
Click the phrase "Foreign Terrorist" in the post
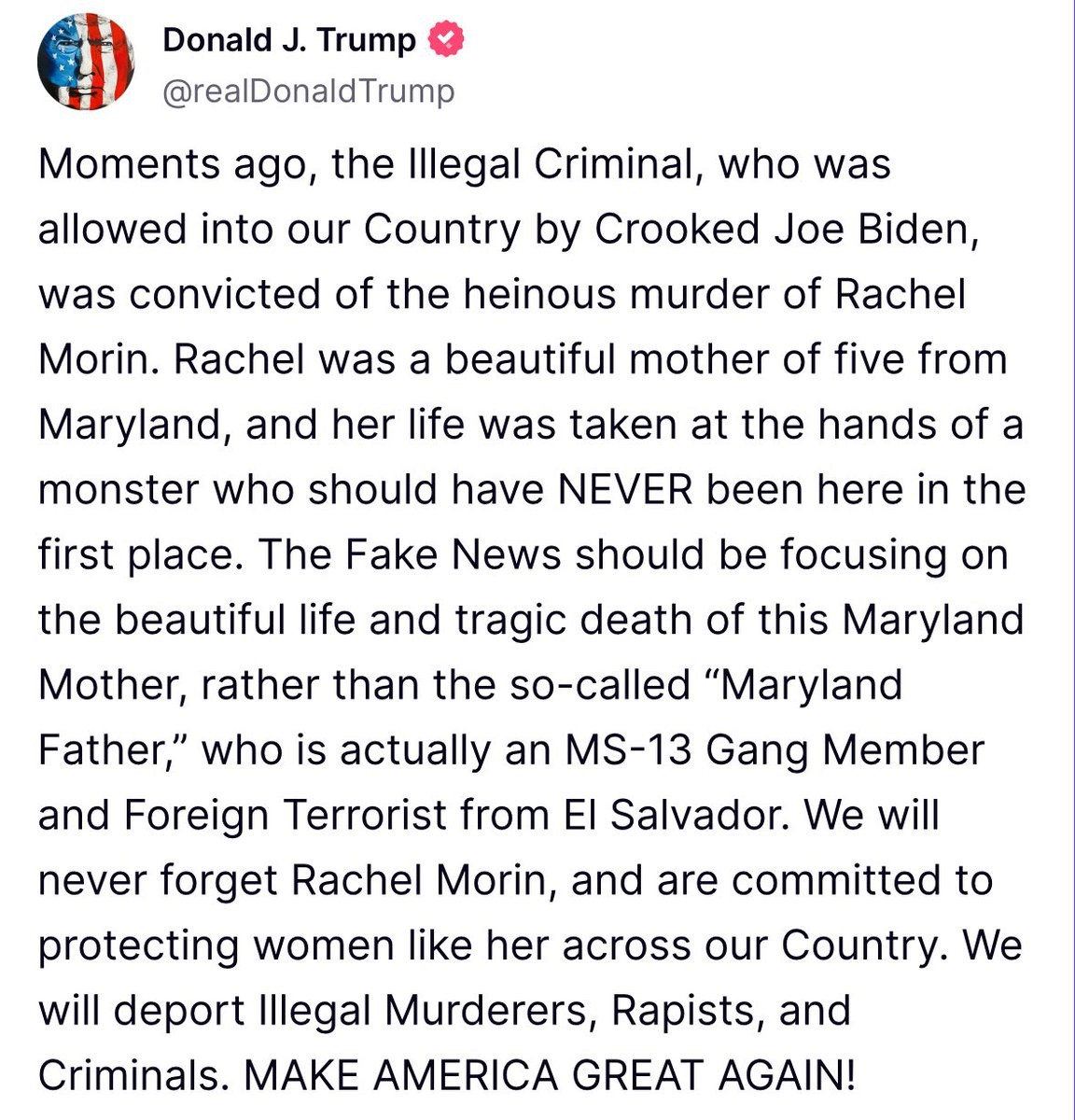coord(285,816)
